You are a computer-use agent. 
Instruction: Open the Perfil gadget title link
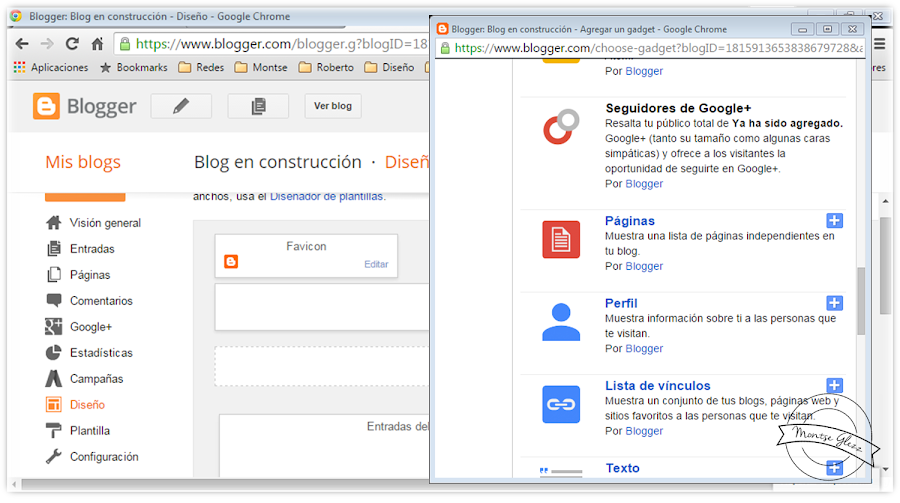pyautogui.click(x=621, y=303)
